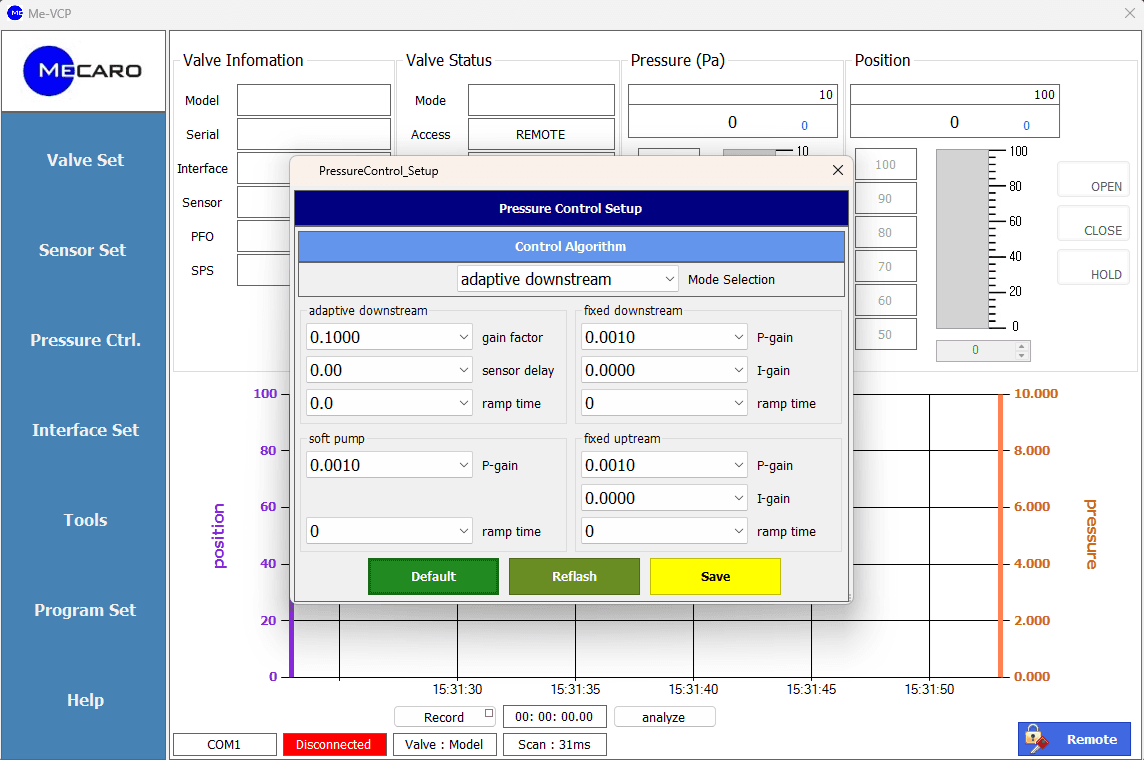Click the MECARO logo

pos(83,70)
